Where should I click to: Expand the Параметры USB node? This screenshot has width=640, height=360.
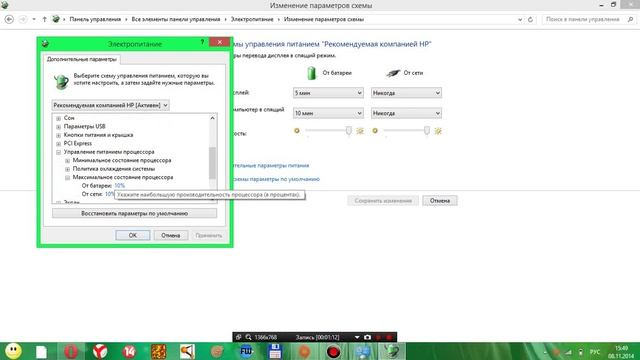point(58,127)
